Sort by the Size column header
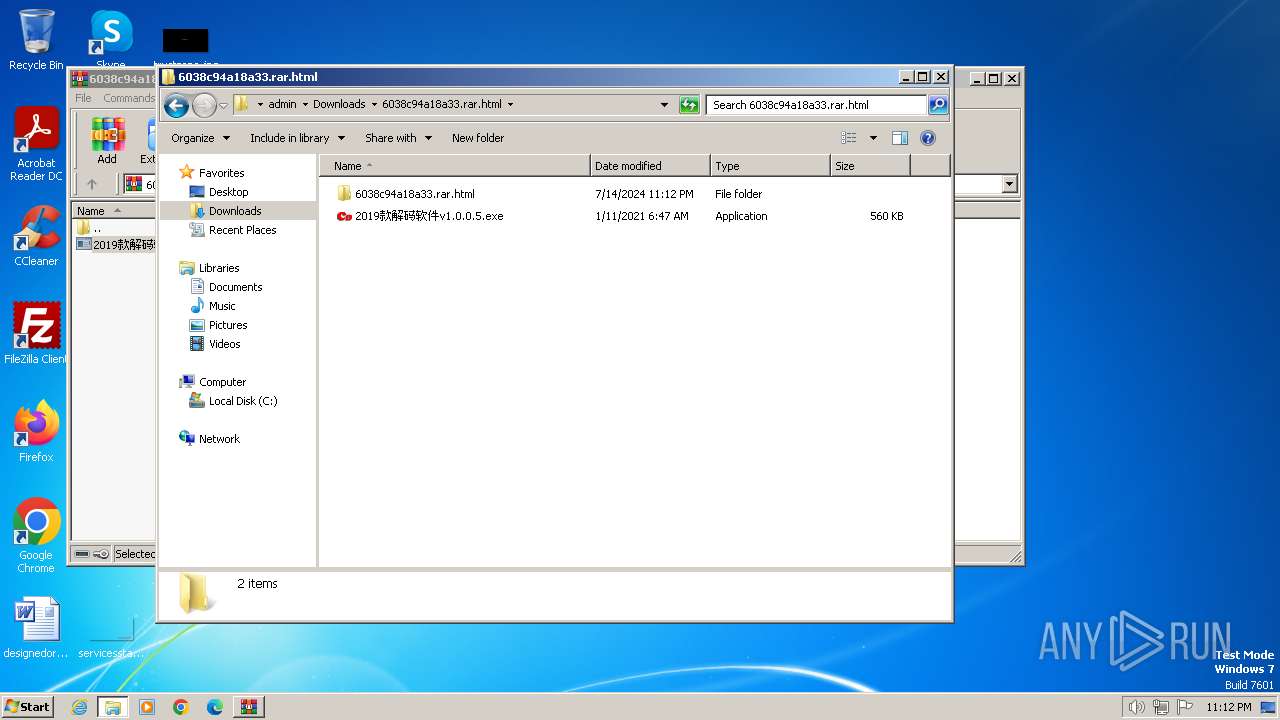 (870, 166)
